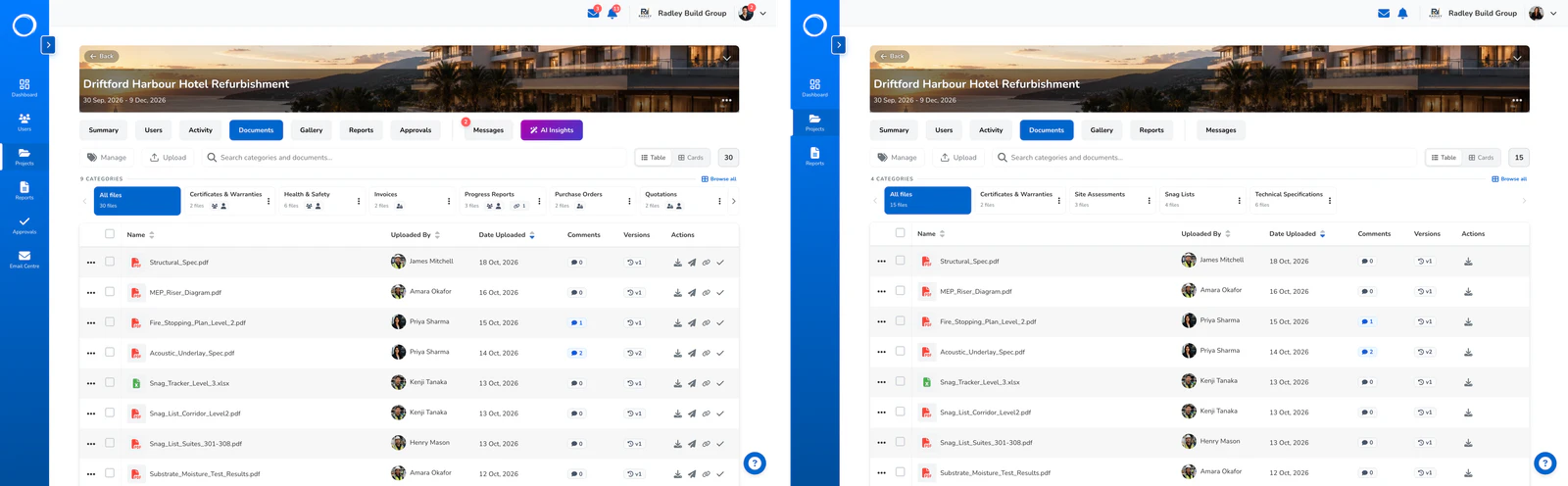This screenshot has width=1568, height=486.
Task: Open row menu for Structural_Spec.pdf, left panel
Action: [91, 263]
